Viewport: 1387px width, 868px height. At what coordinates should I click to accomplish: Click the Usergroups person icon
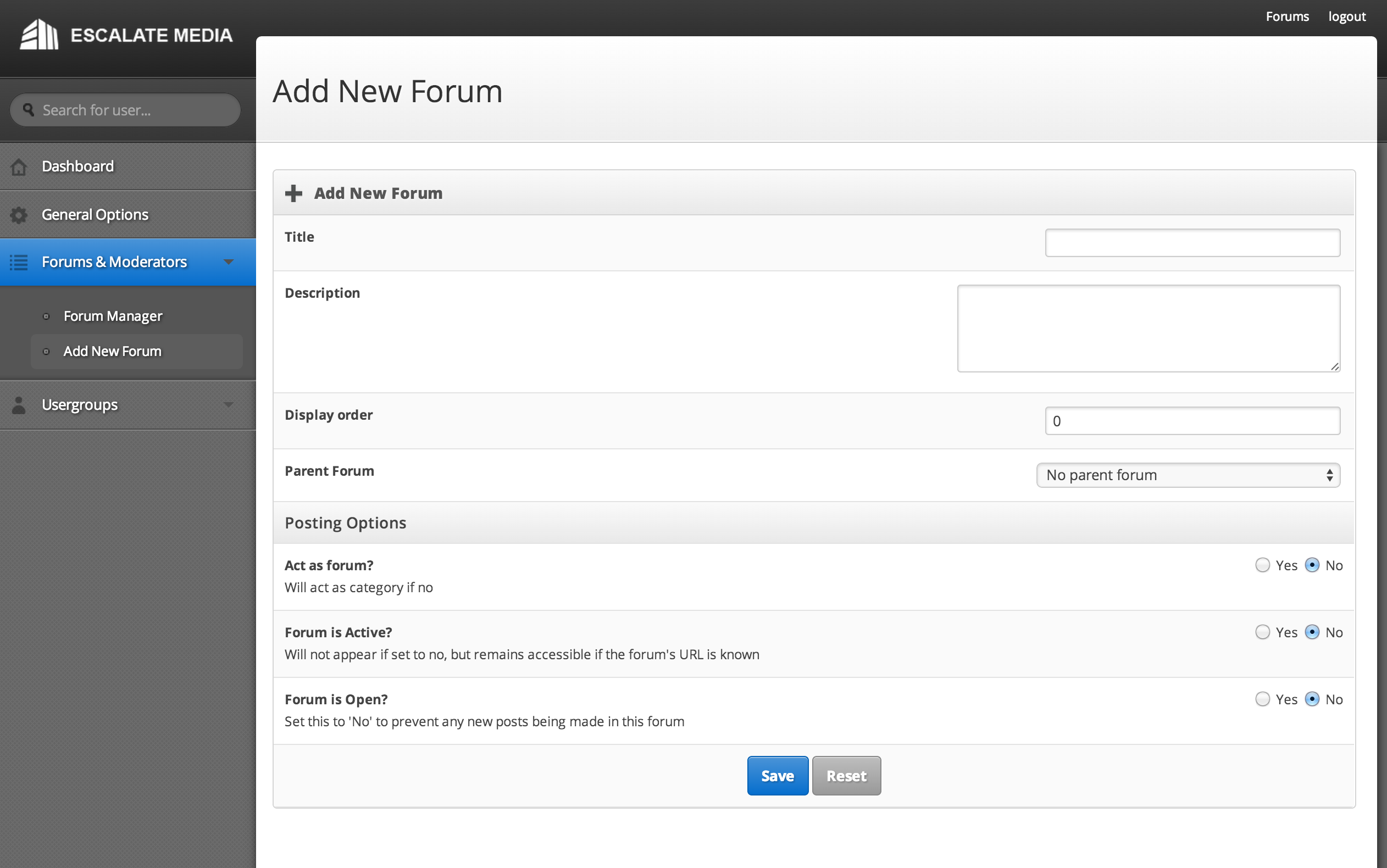tap(19, 405)
